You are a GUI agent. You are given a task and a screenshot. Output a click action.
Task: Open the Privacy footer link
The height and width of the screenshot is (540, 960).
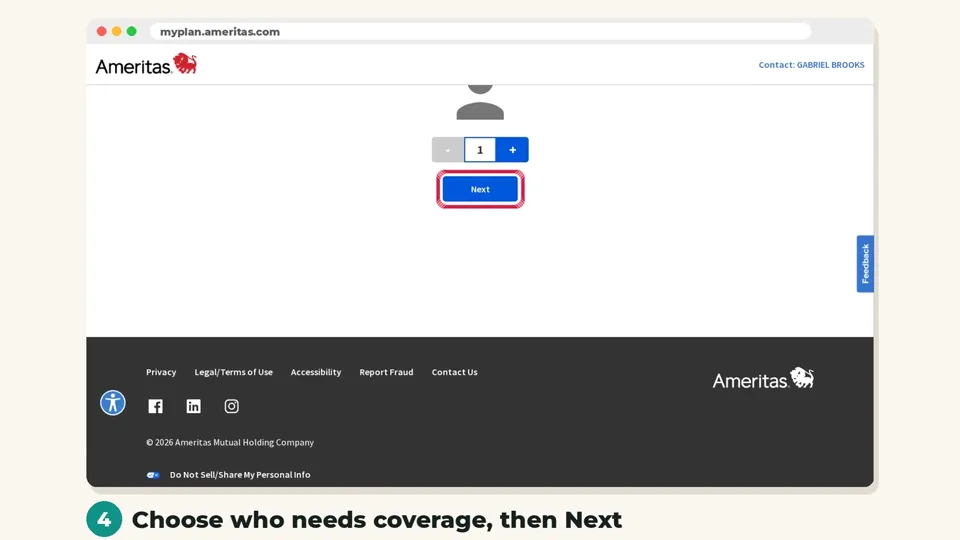(161, 372)
